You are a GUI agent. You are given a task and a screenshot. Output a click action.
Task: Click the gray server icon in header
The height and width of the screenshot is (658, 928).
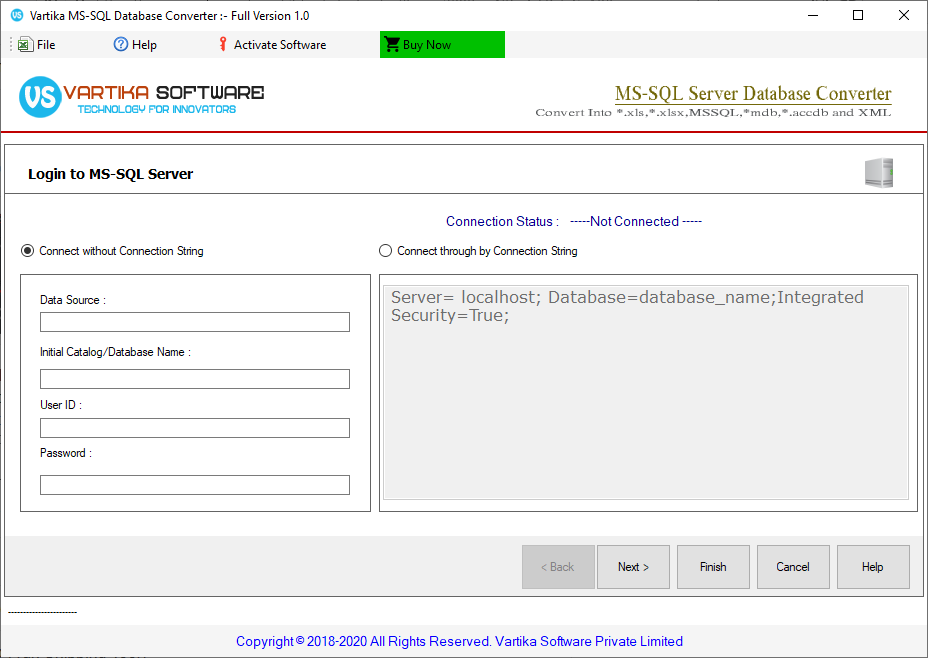pos(879,173)
